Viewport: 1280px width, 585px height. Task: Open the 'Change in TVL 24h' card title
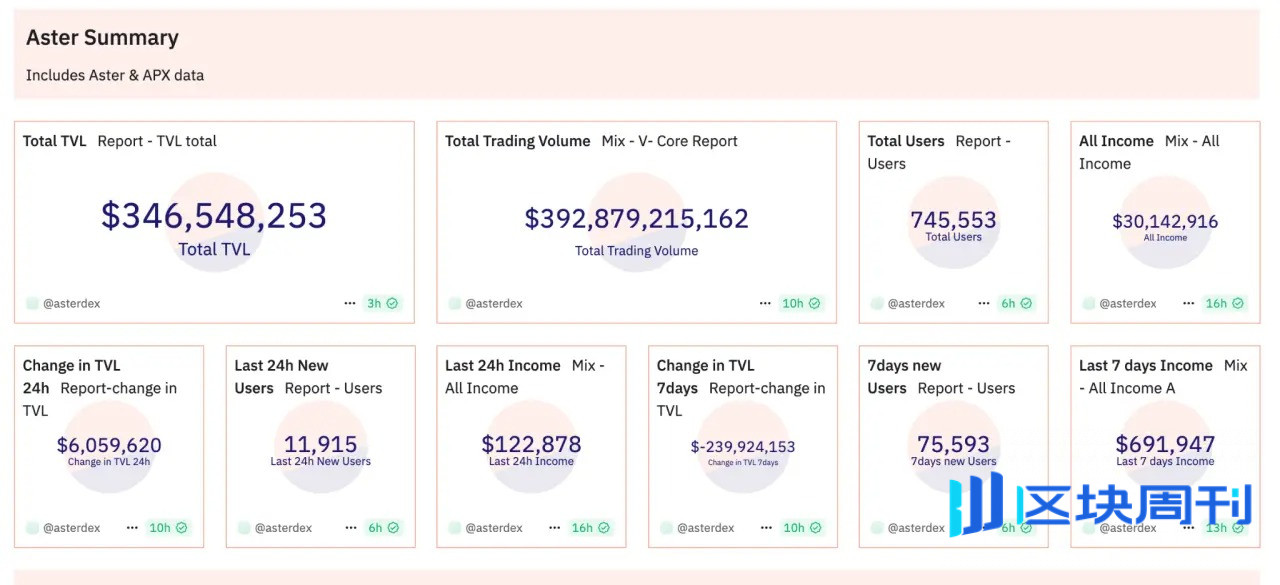(71, 377)
